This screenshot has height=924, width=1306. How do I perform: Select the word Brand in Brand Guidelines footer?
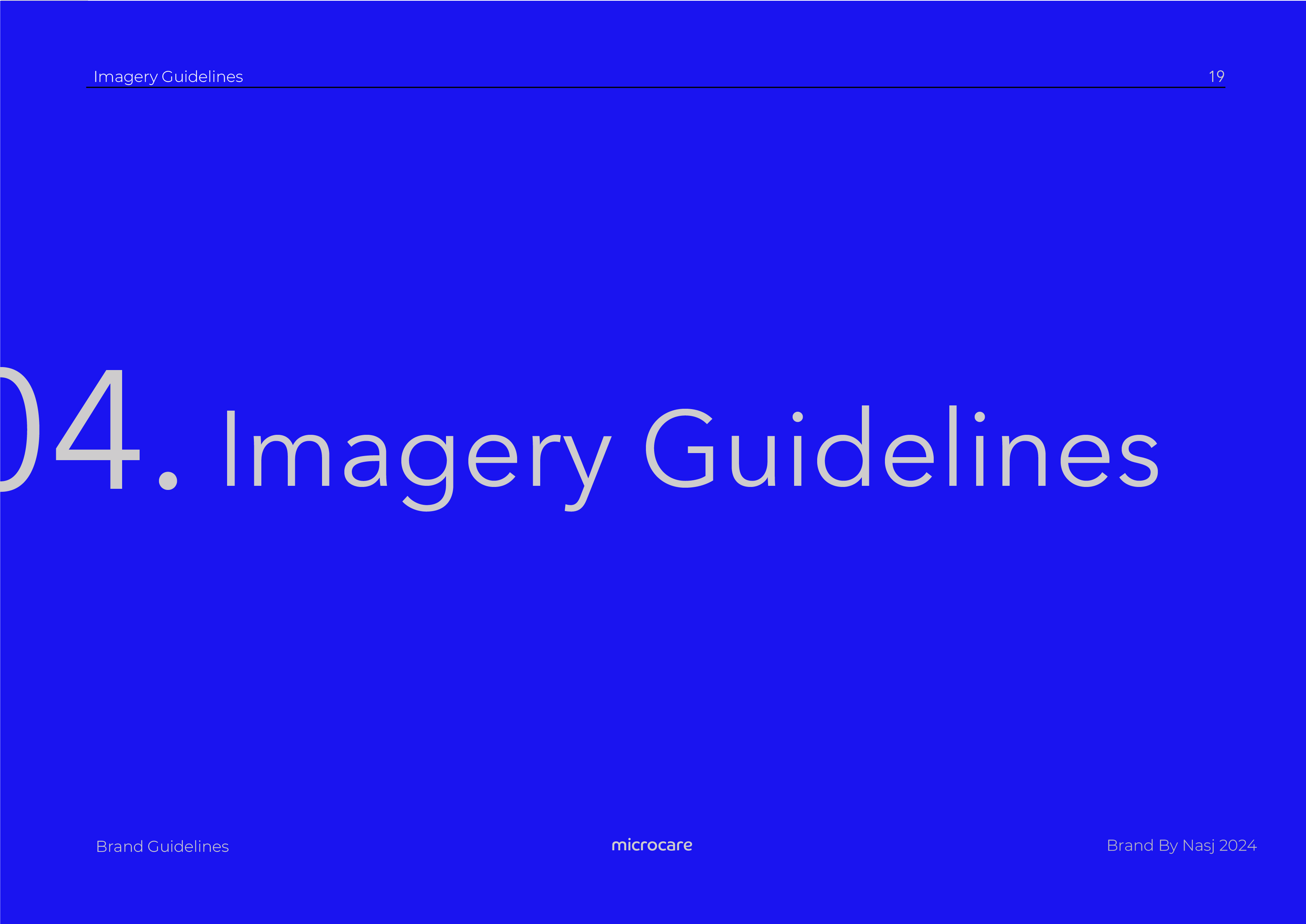(120, 847)
